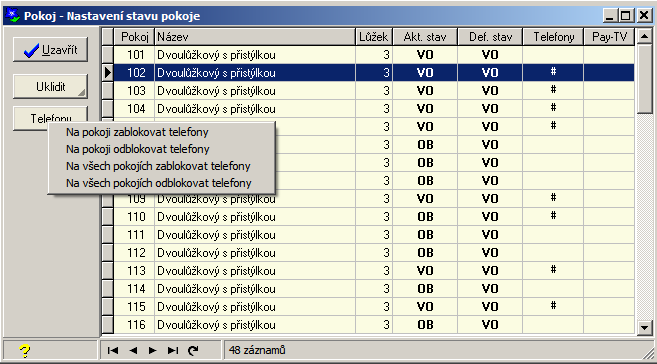Select room 115 cell
The image size is (657, 364).
coord(135,307)
